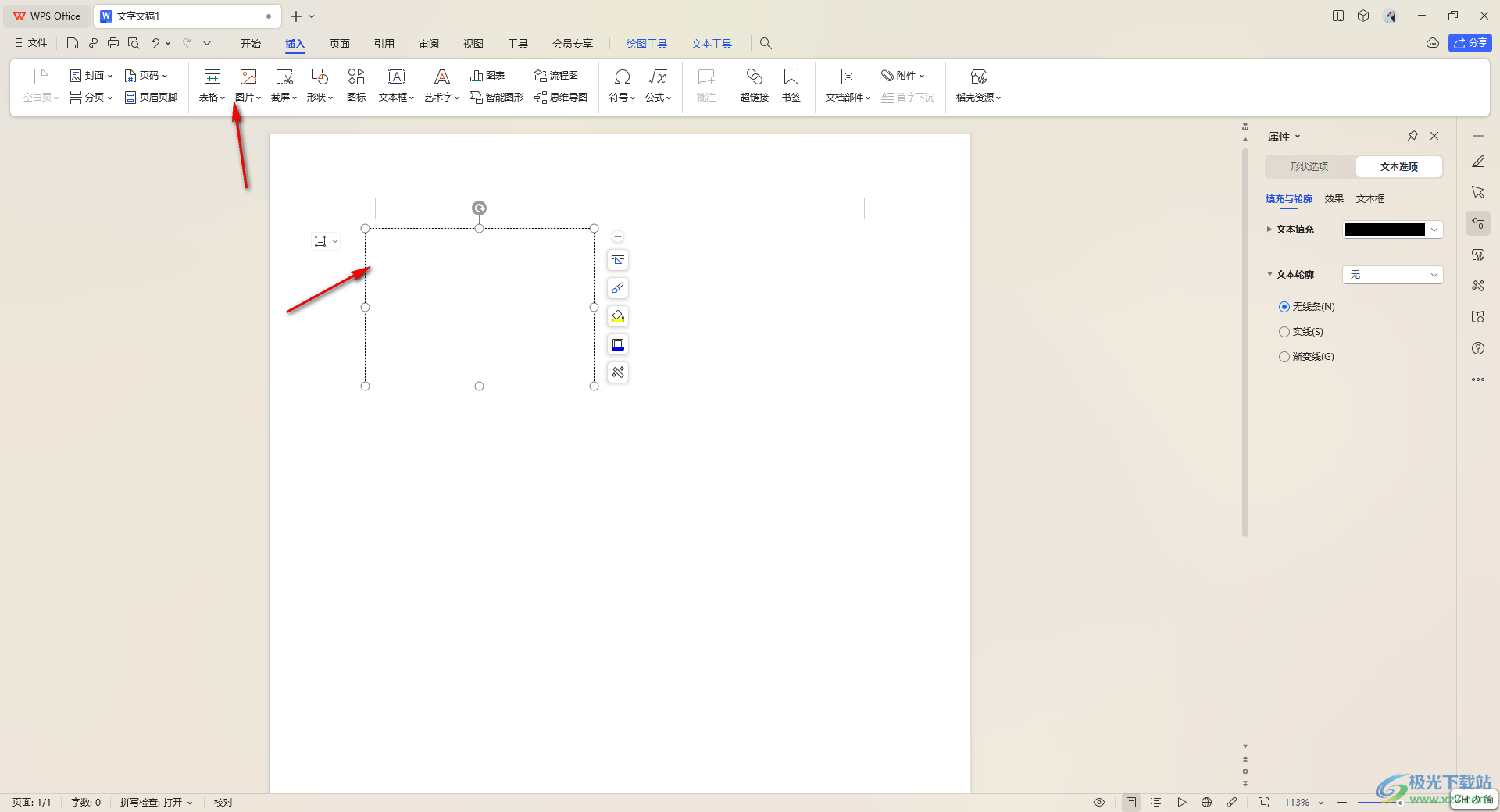This screenshot has height=812, width=1500.
Task: Click the Hyperlink (超链接) icon
Action: pos(755,77)
